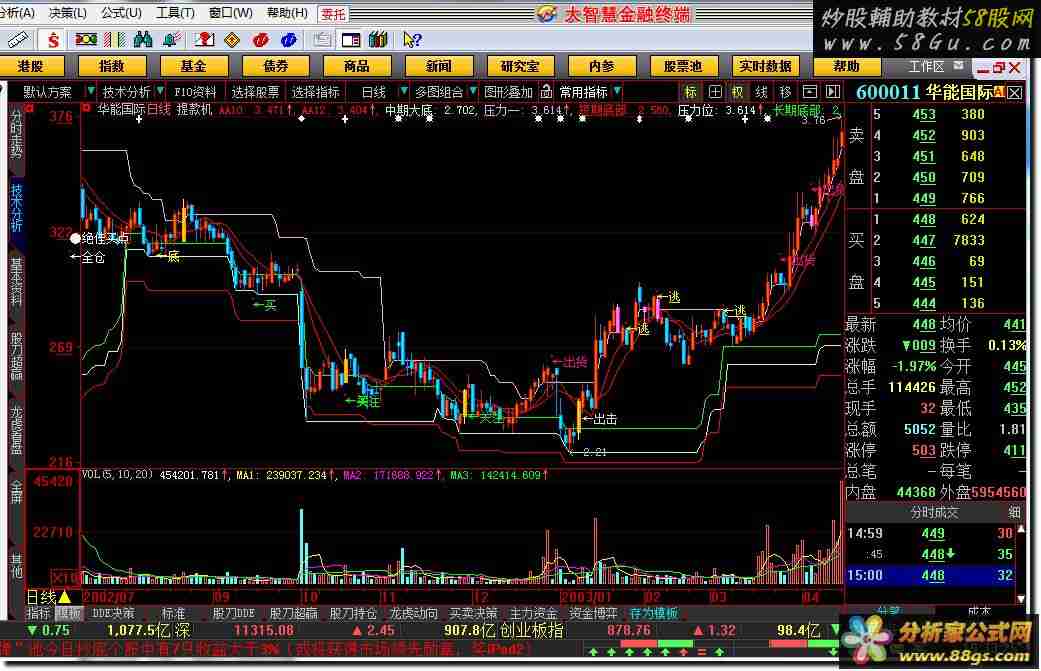Expand the 常用指标 dropdown arrow

tap(617, 91)
